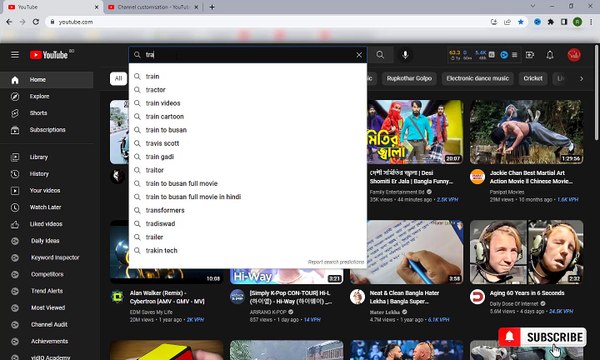Open Library in sidebar
The height and width of the screenshot is (360, 600).
[47, 157]
